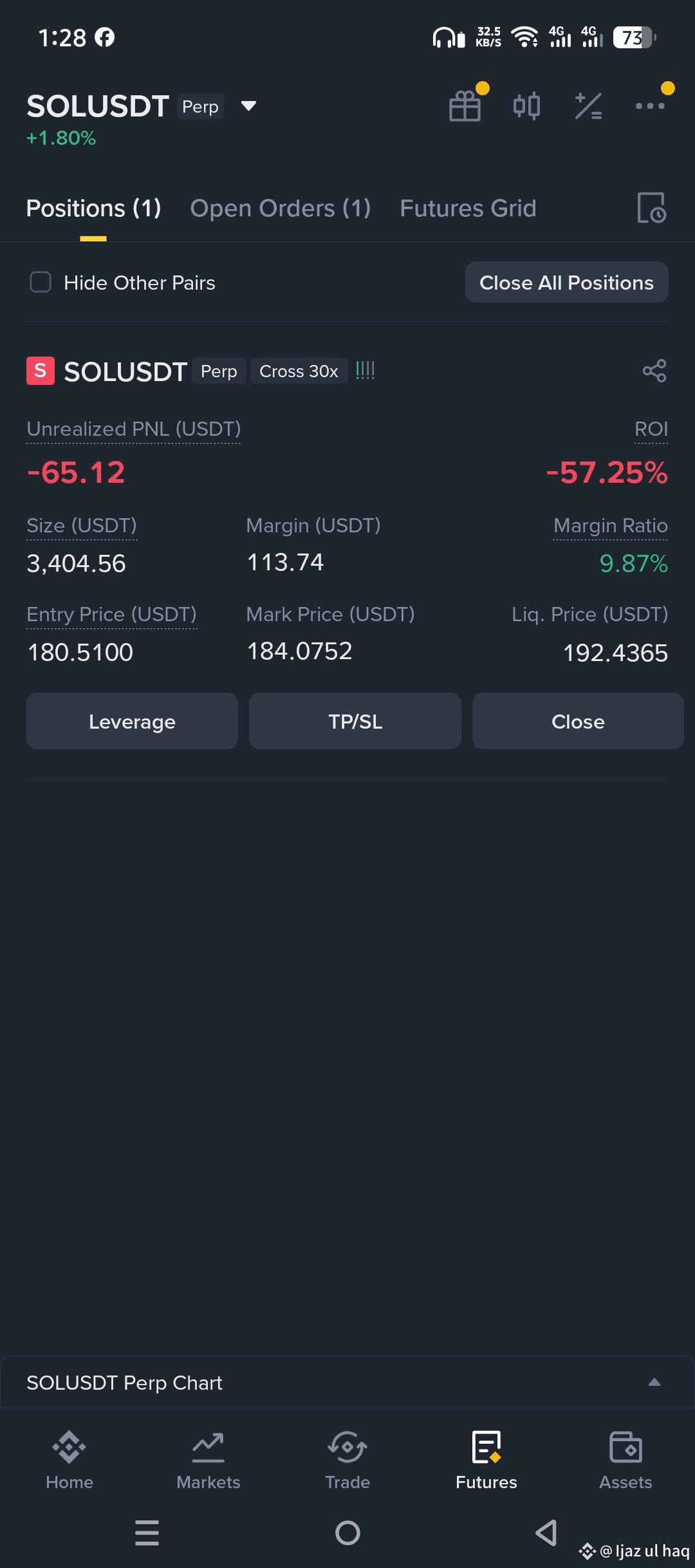Viewport: 695px width, 1568px height.
Task: Tap the TP/SL button
Action: click(x=355, y=721)
